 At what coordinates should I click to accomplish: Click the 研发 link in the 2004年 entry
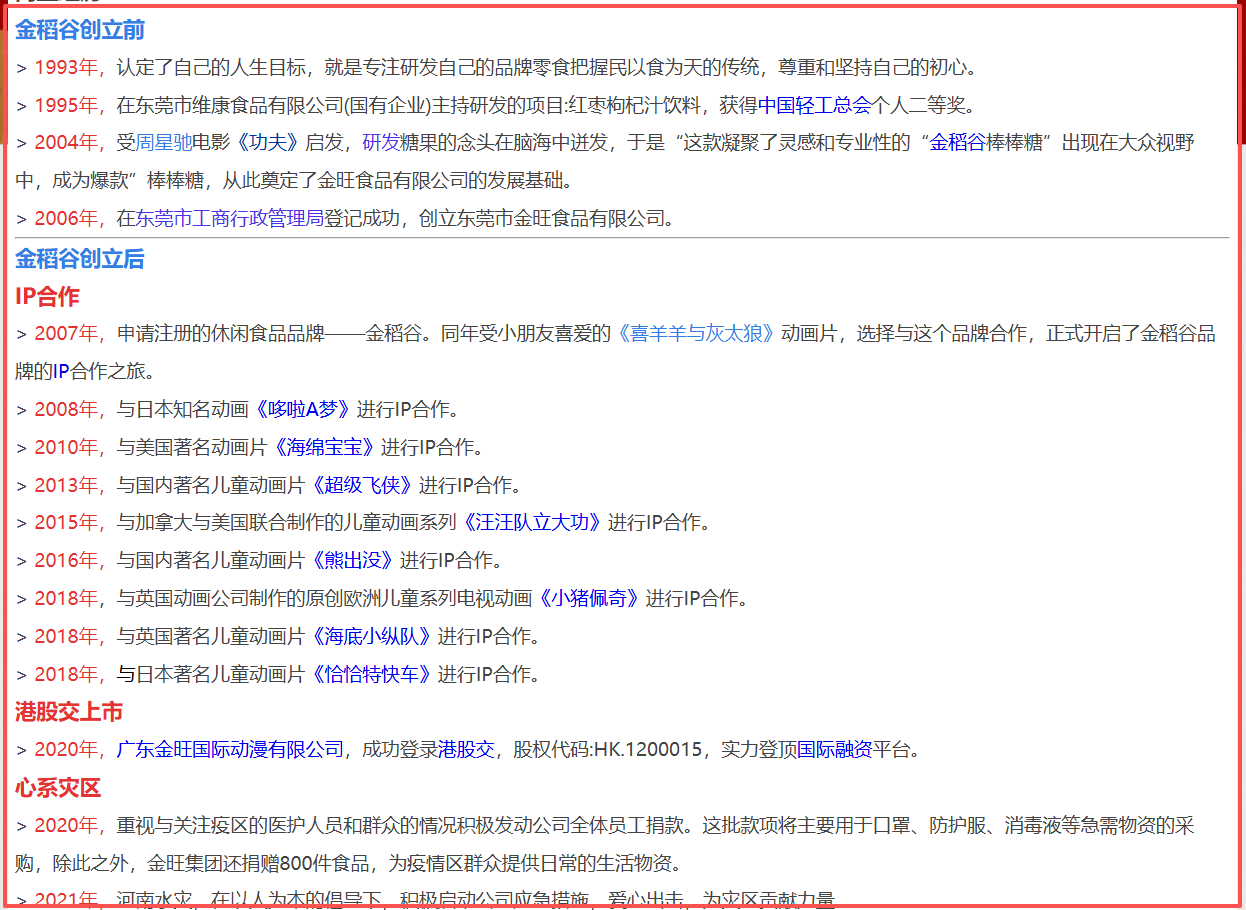pyautogui.click(x=381, y=143)
